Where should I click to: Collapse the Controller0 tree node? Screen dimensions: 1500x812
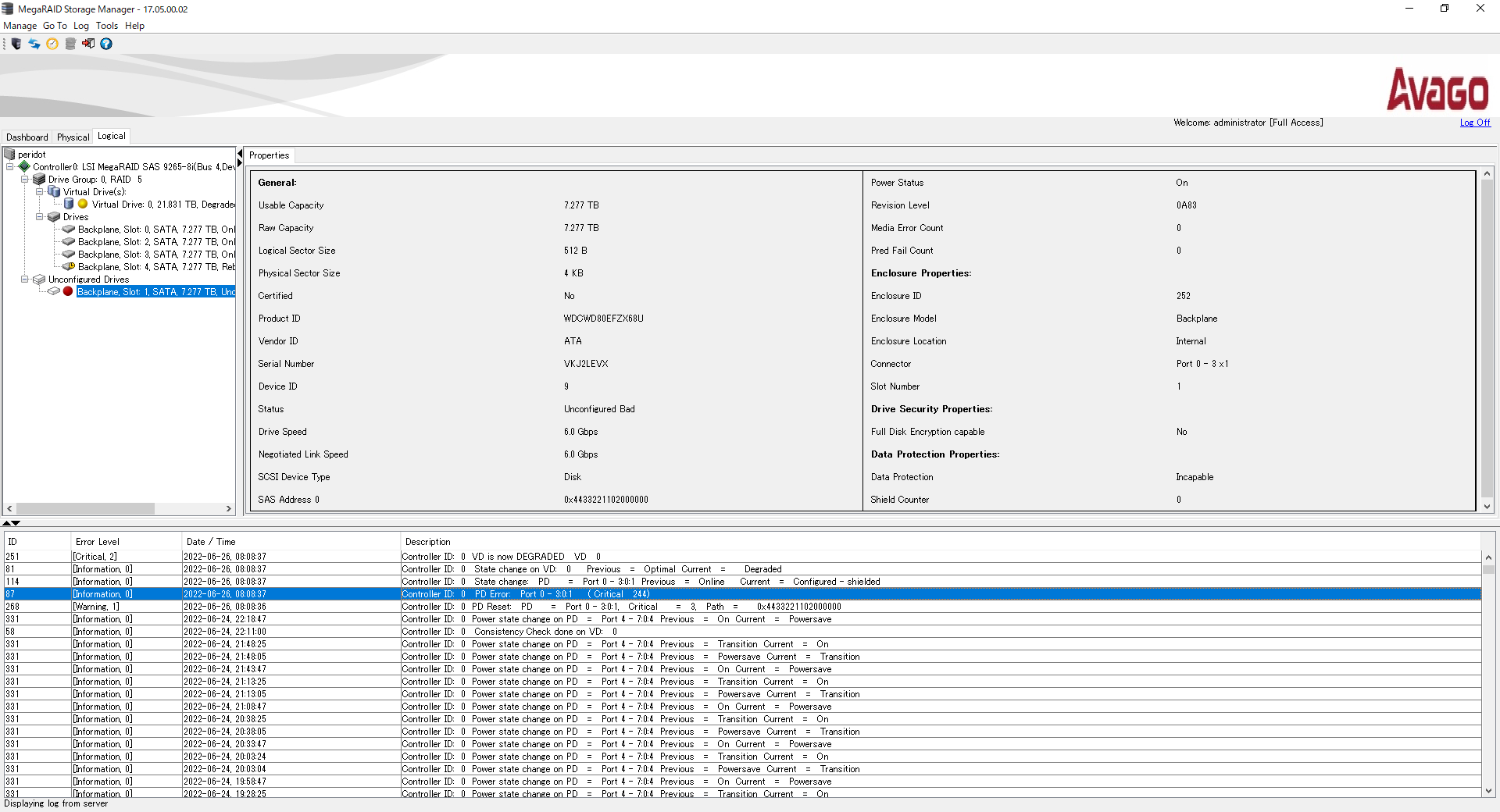pyautogui.click(x=9, y=166)
